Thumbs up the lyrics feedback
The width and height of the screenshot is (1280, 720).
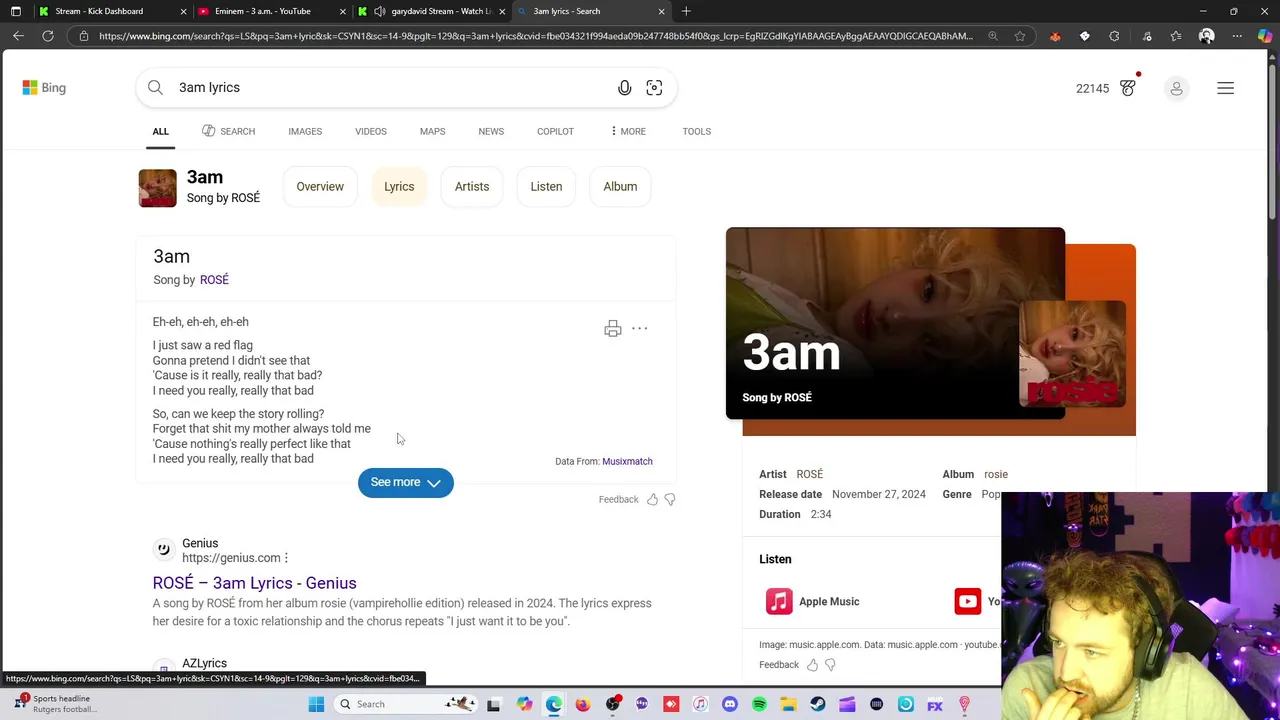[x=653, y=499]
